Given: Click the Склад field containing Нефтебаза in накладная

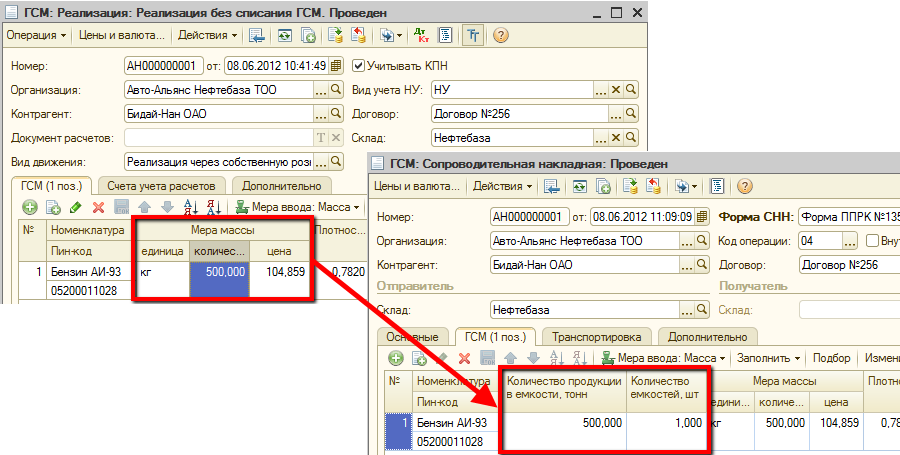Looking at the screenshot, I should [580, 310].
